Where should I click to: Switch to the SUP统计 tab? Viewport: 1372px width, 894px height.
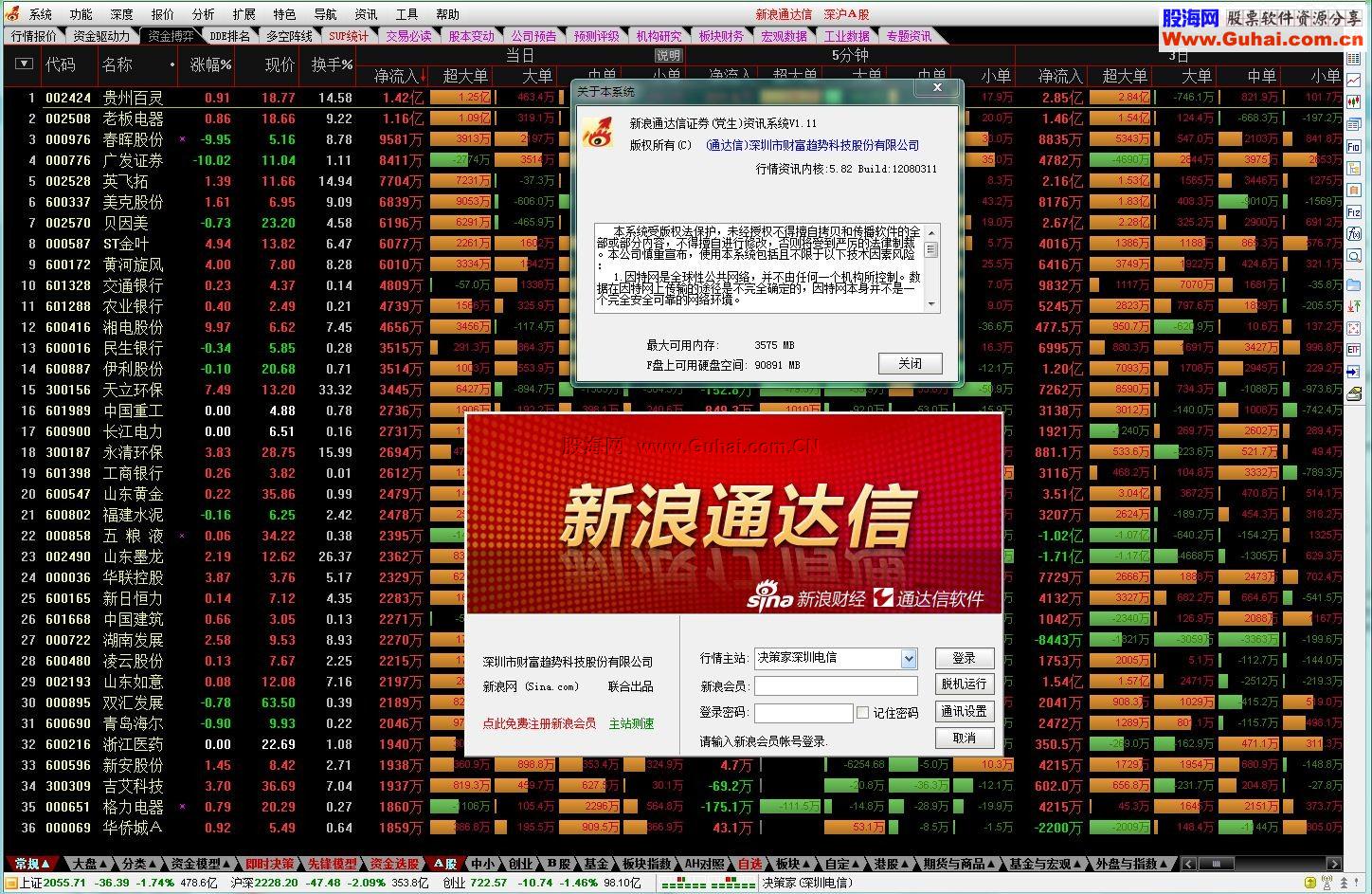point(349,36)
